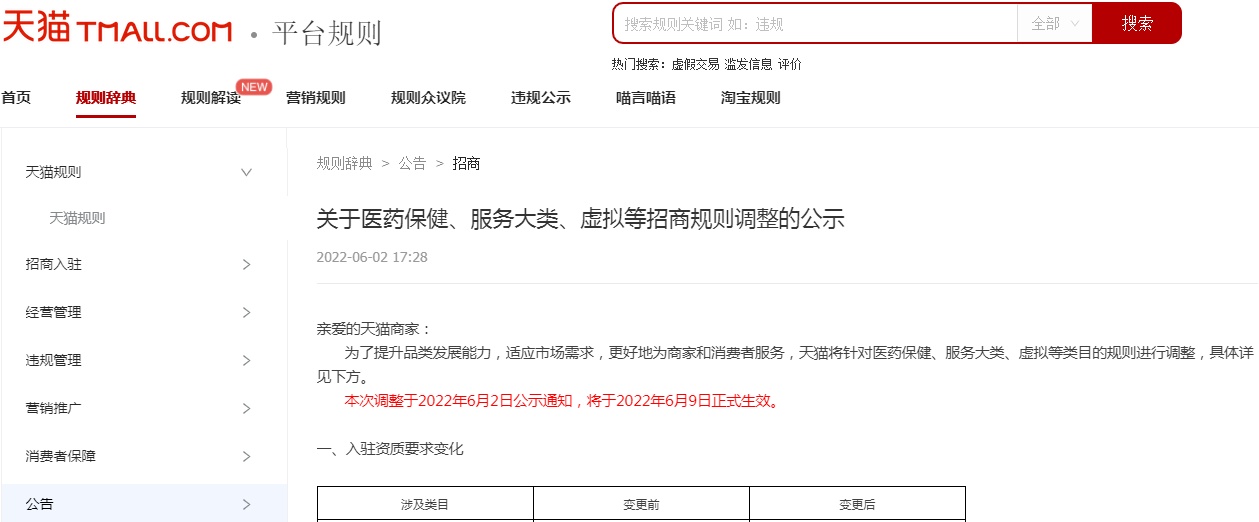Go to the 违规公示 tab
Viewport: 1259px width, 522px height.
pyautogui.click(x=541, y=98)
